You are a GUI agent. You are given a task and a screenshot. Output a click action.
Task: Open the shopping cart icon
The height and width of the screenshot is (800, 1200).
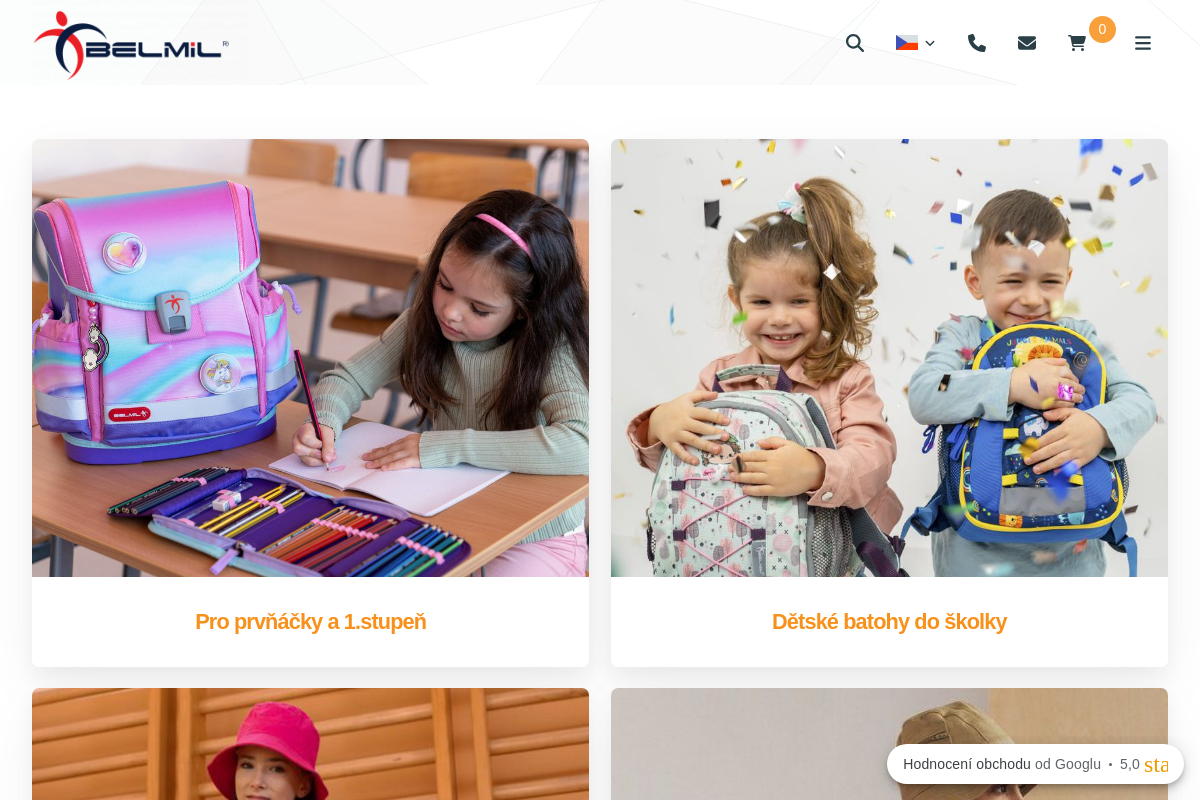[x=1077, y=43]
